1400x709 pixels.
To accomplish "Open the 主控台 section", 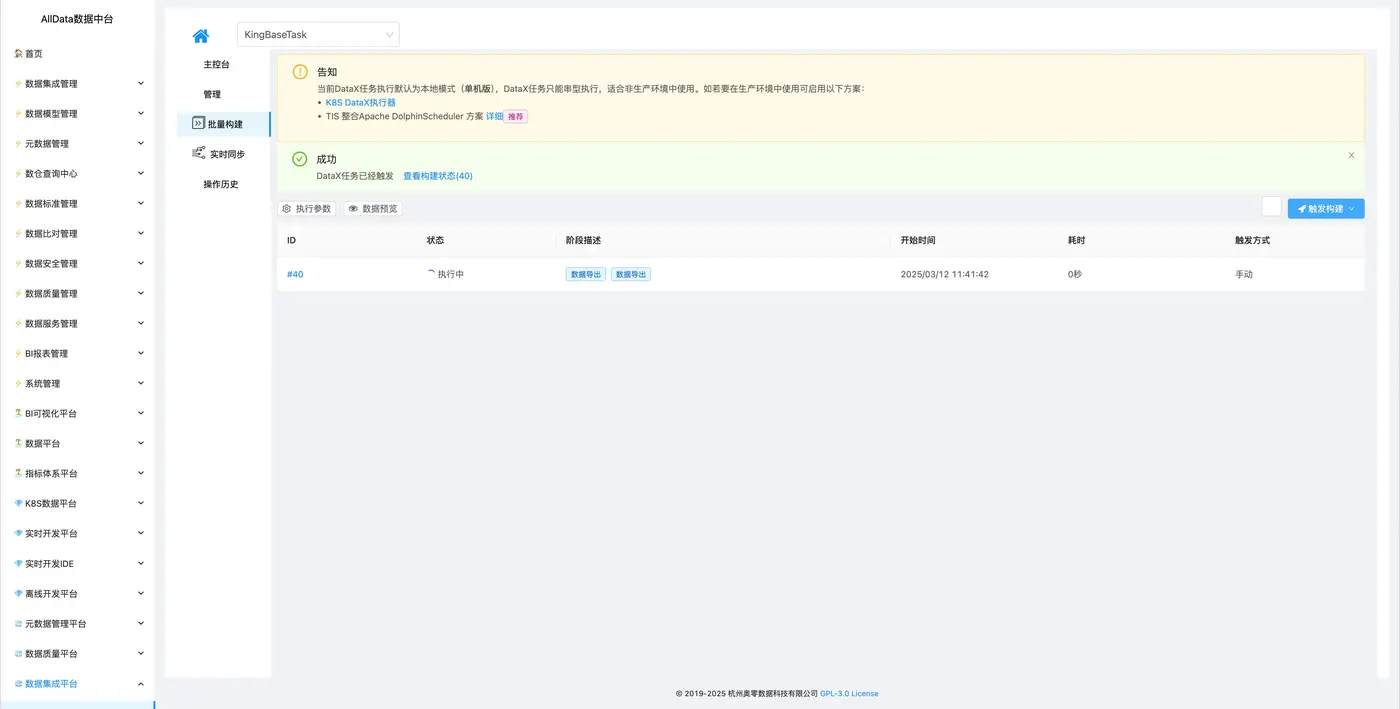I will (x=216, y=64).
